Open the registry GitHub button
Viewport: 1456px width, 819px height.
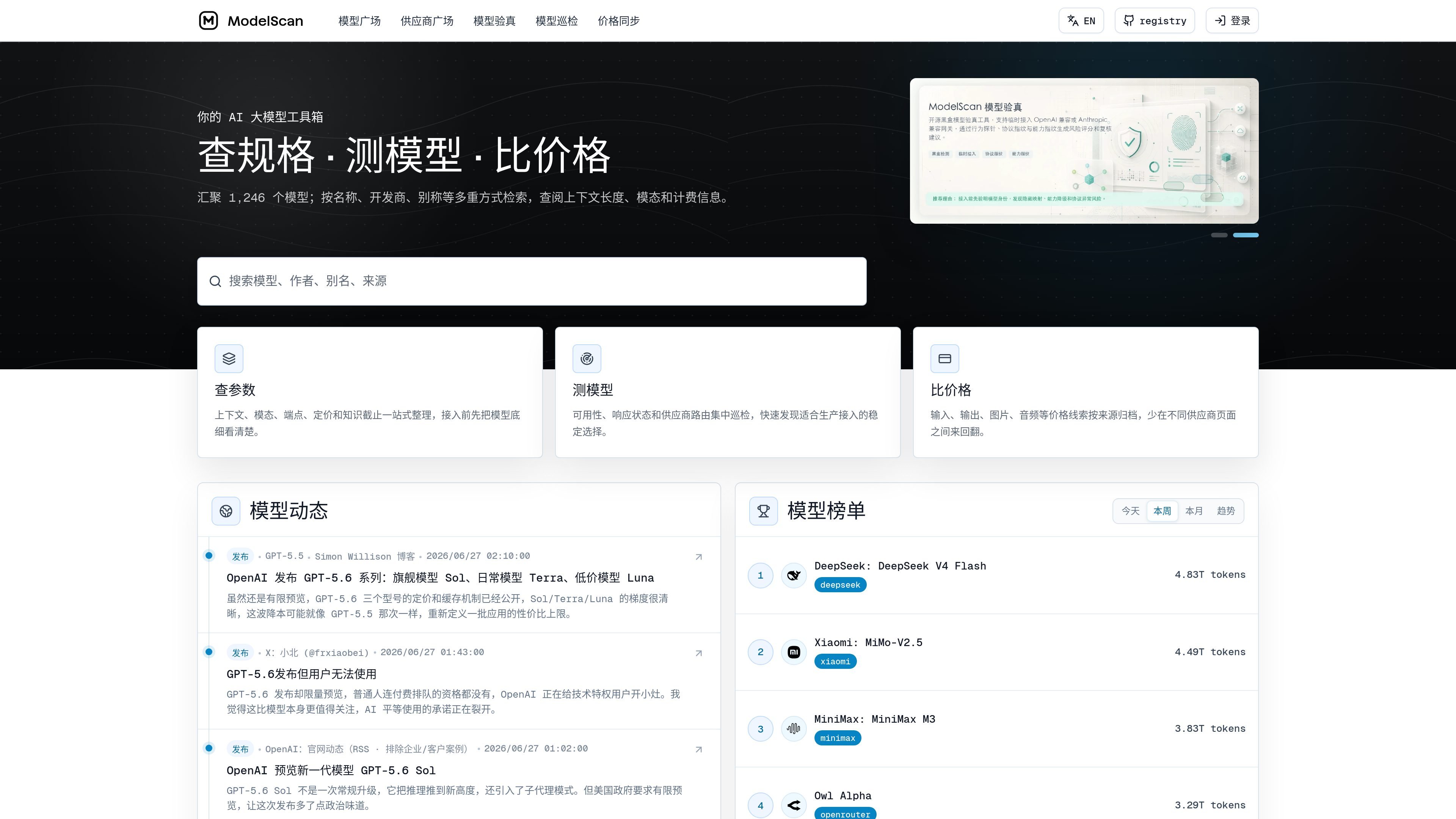[x=1155, y=21]
